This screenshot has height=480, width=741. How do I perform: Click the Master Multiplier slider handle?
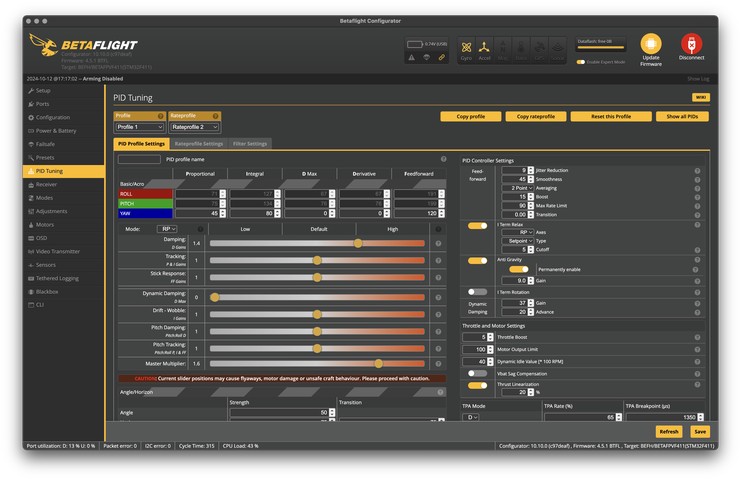pos(378,363)
